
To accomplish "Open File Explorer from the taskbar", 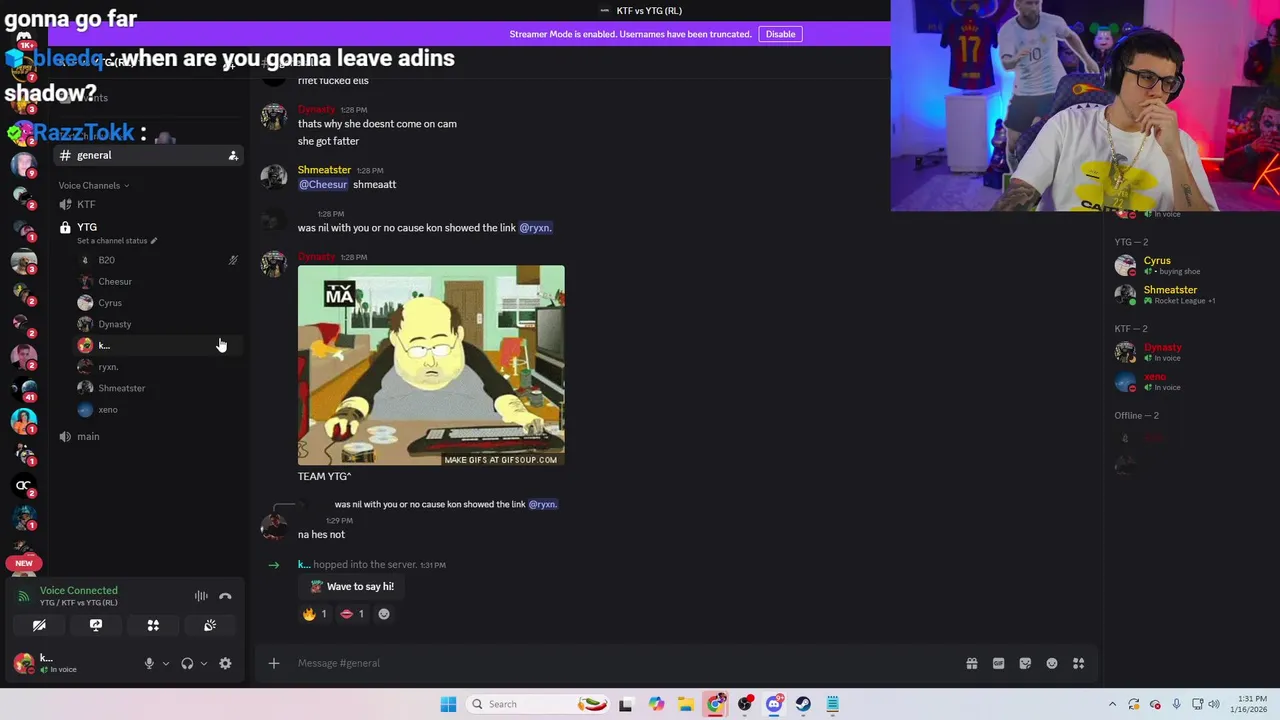I will 686,704.
